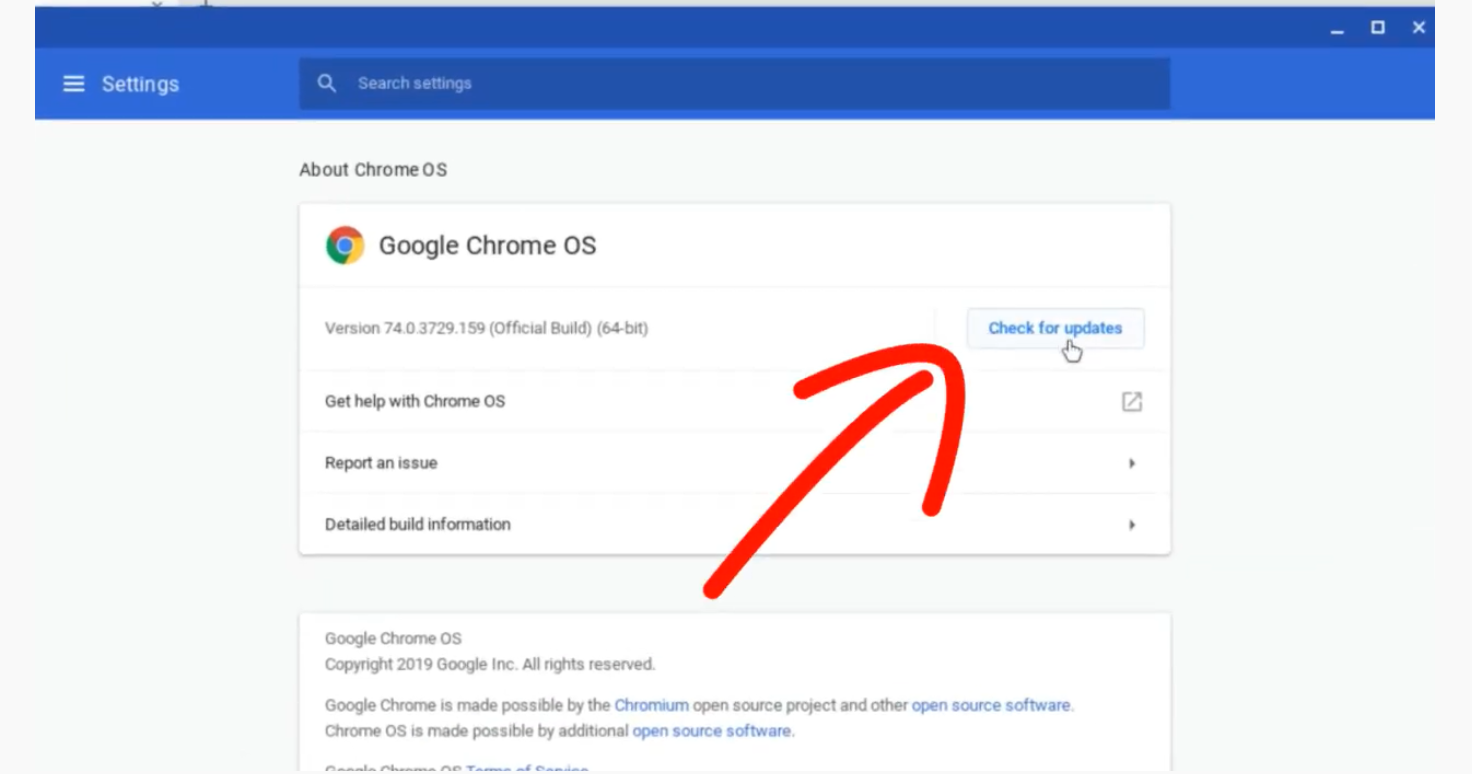
Task: Expand the Report an issue arrow
Action: (1132, 464)
